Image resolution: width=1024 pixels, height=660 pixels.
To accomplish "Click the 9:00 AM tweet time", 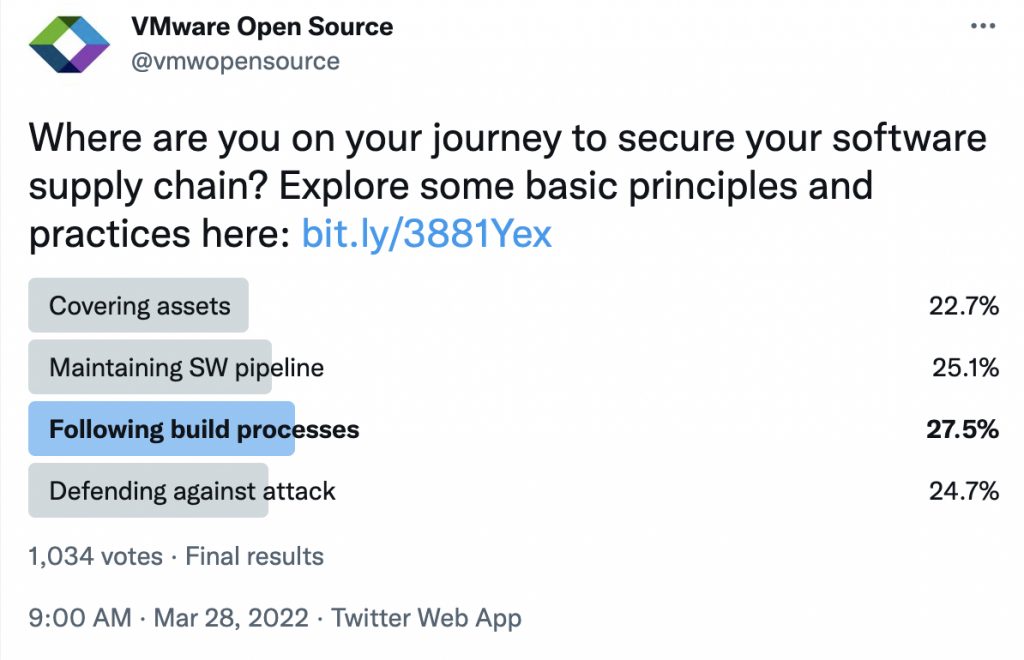I will (80, 618).
